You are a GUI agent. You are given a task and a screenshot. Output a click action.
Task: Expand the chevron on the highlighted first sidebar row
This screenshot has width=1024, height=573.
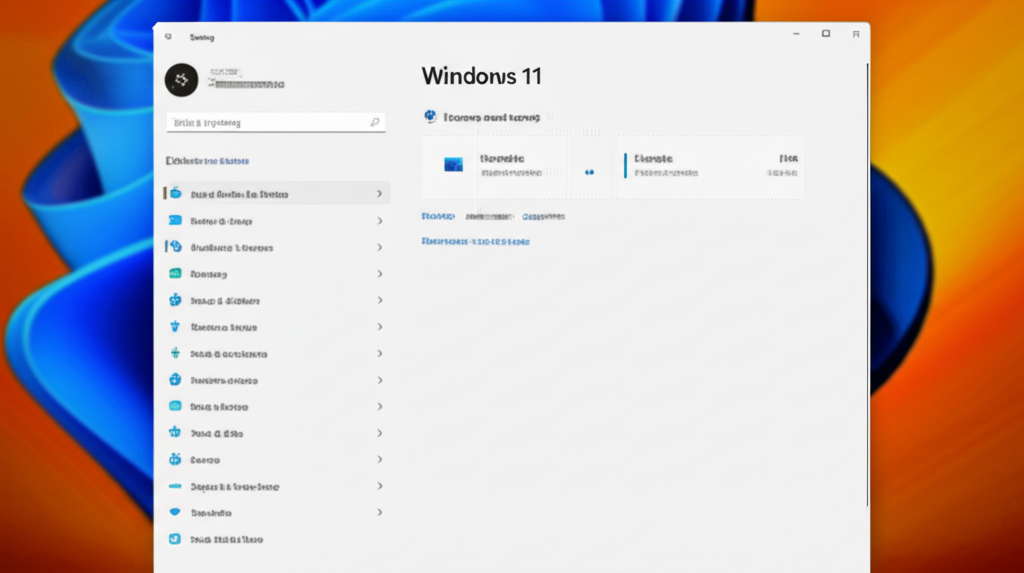pos(379,194)
